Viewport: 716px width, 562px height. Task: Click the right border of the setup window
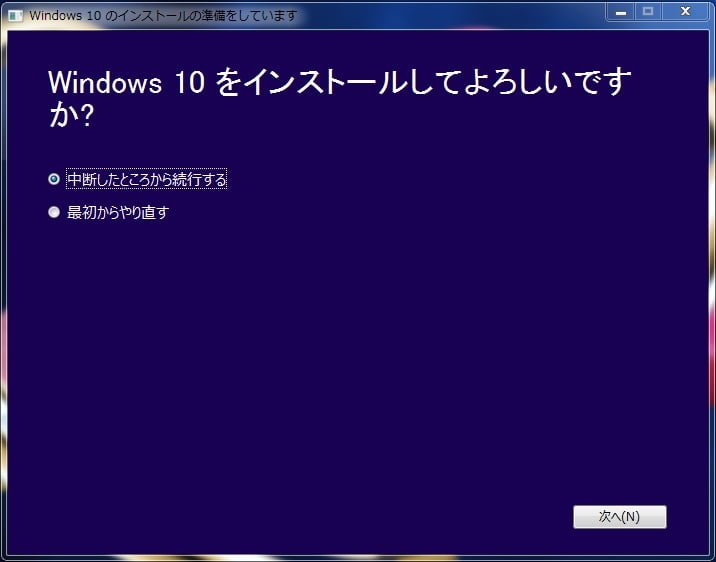(711, 300)
